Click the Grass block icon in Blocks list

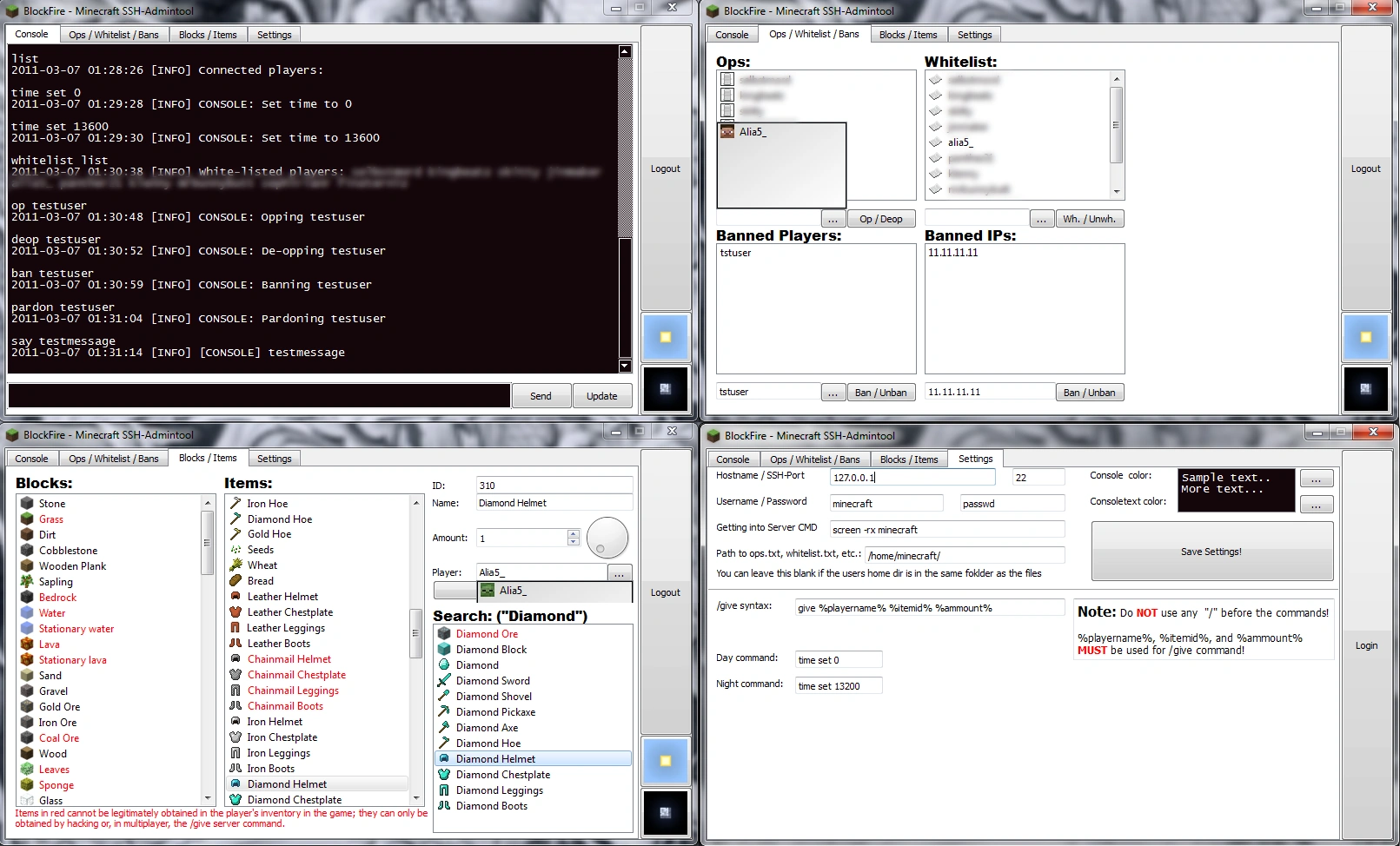coord(27,519)
